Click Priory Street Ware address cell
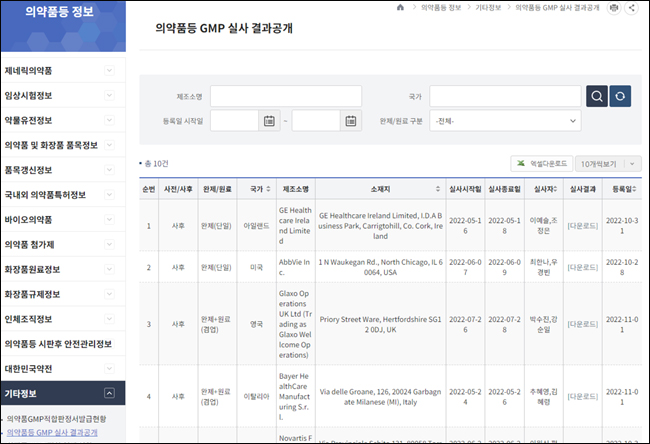The image size is (650, 444). click(380, 324)
